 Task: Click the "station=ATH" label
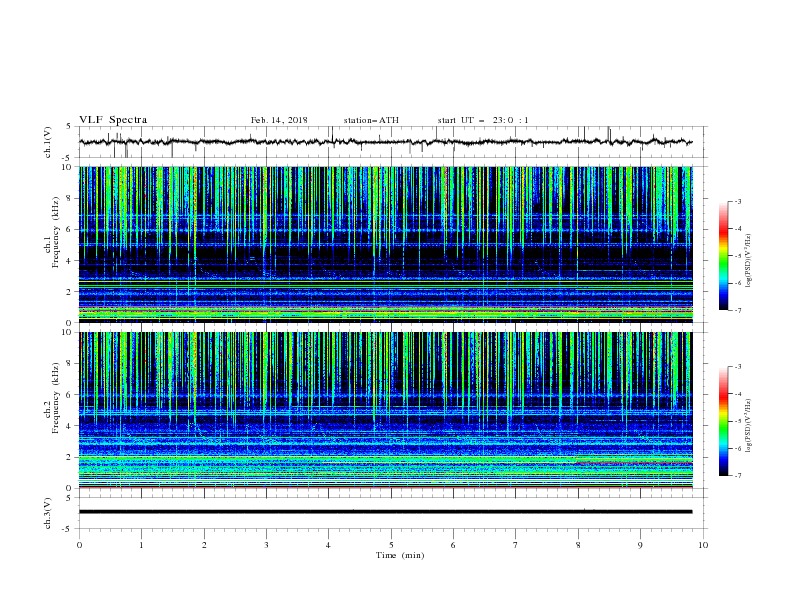pyautogui.click(x=371, y=120)
